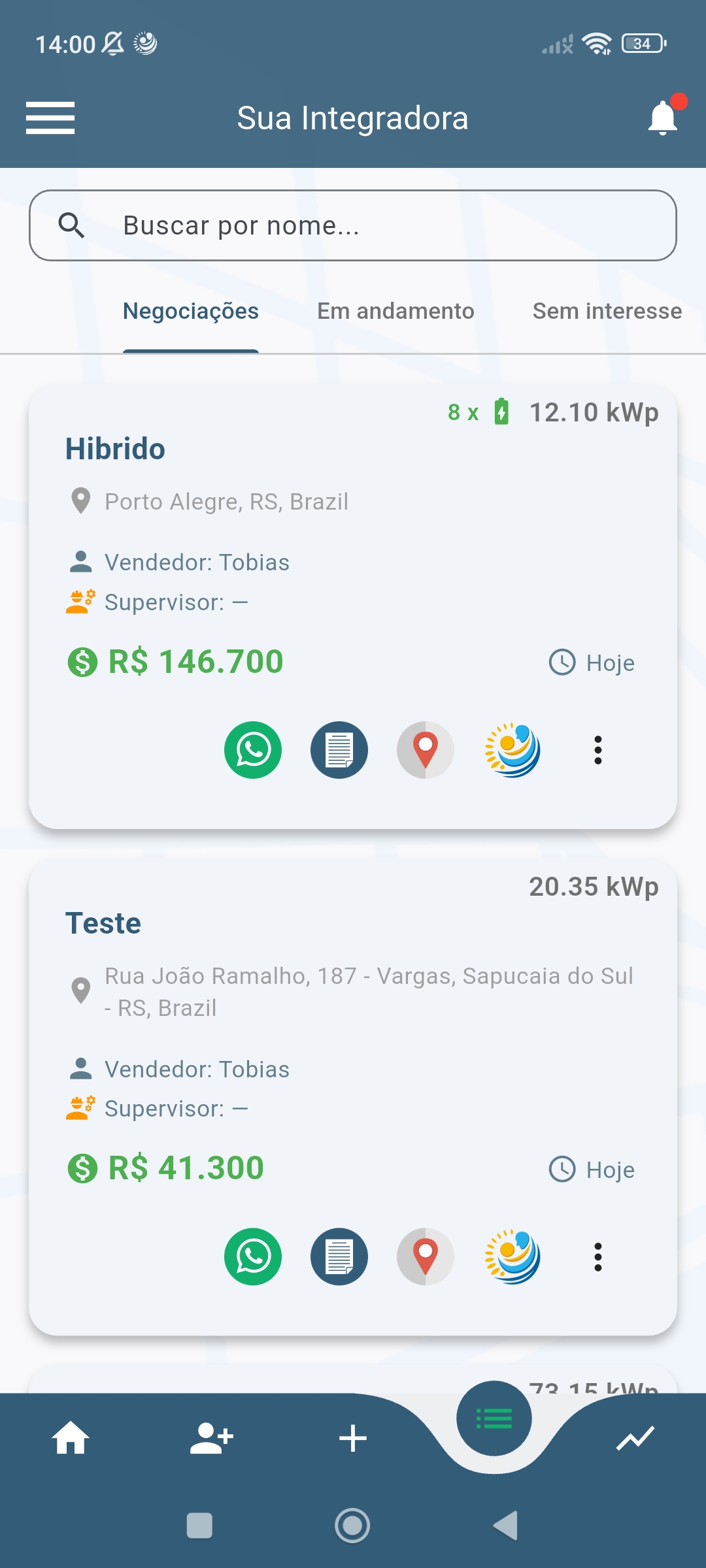Tap the solar sun logo on Hibrido card
706x1568 pixels.
point(512,750)
